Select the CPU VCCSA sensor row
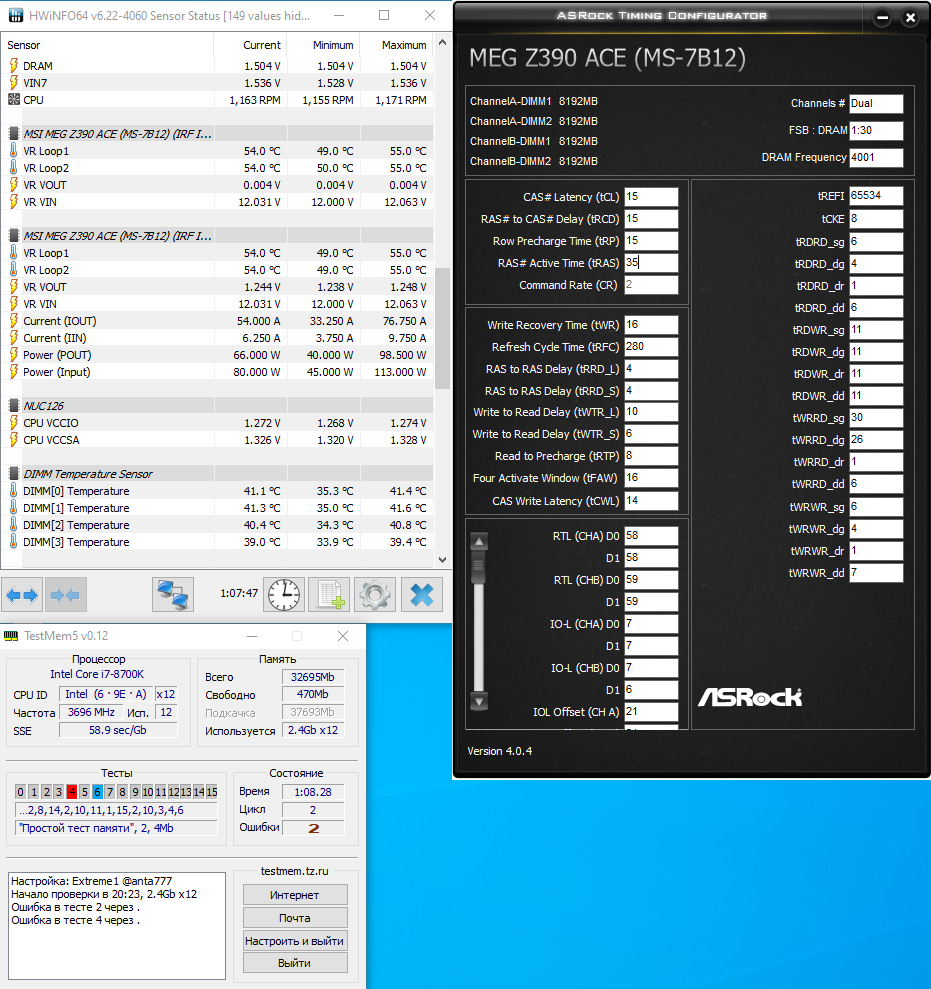 218,440
